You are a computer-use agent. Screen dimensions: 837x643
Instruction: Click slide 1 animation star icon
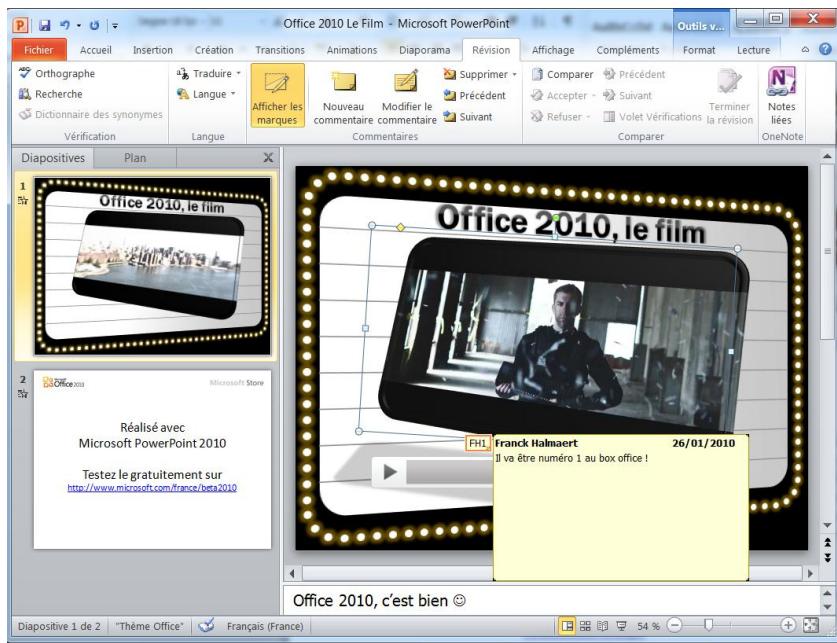click(22, 201)
